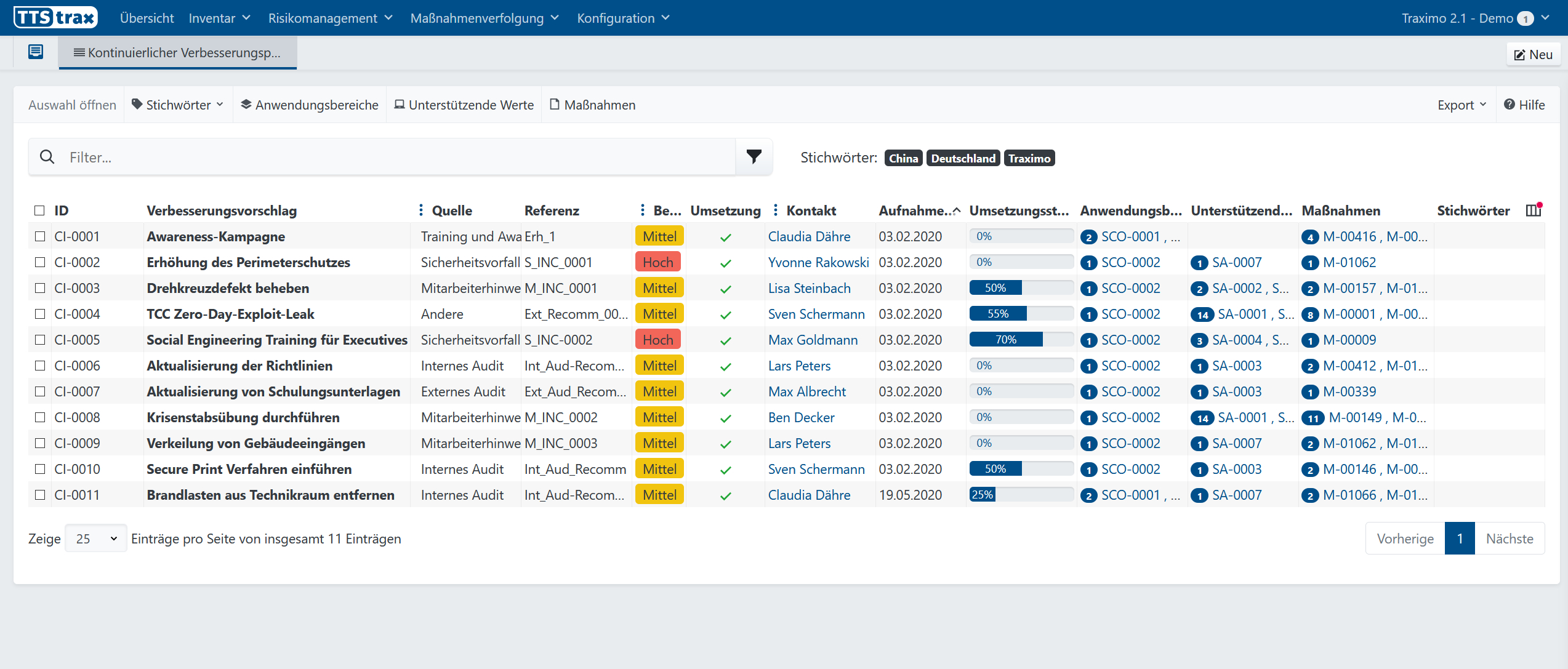Screen dimensions: 1568x669
Task: Expand the Export menu
Action: coord(1461,105)
